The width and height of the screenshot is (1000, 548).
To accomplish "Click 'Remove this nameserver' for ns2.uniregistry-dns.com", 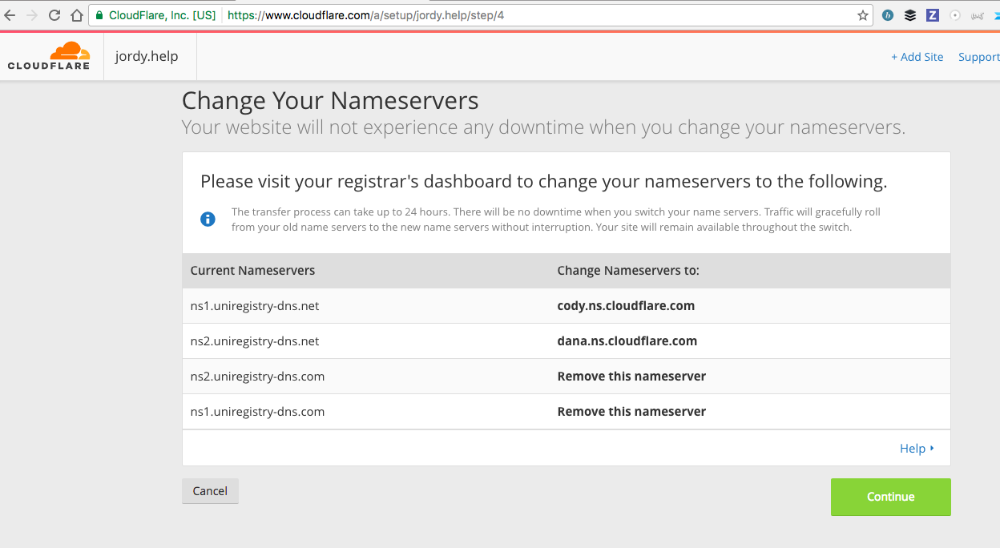I will [631, 376].
